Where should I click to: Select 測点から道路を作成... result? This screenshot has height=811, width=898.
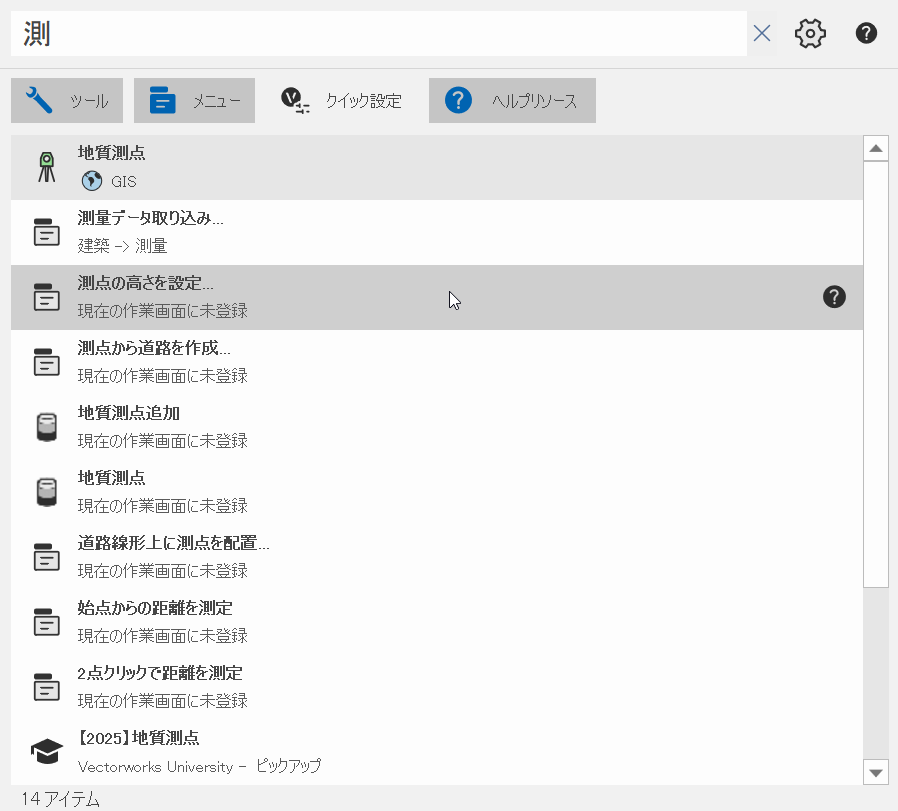point(436,362)
